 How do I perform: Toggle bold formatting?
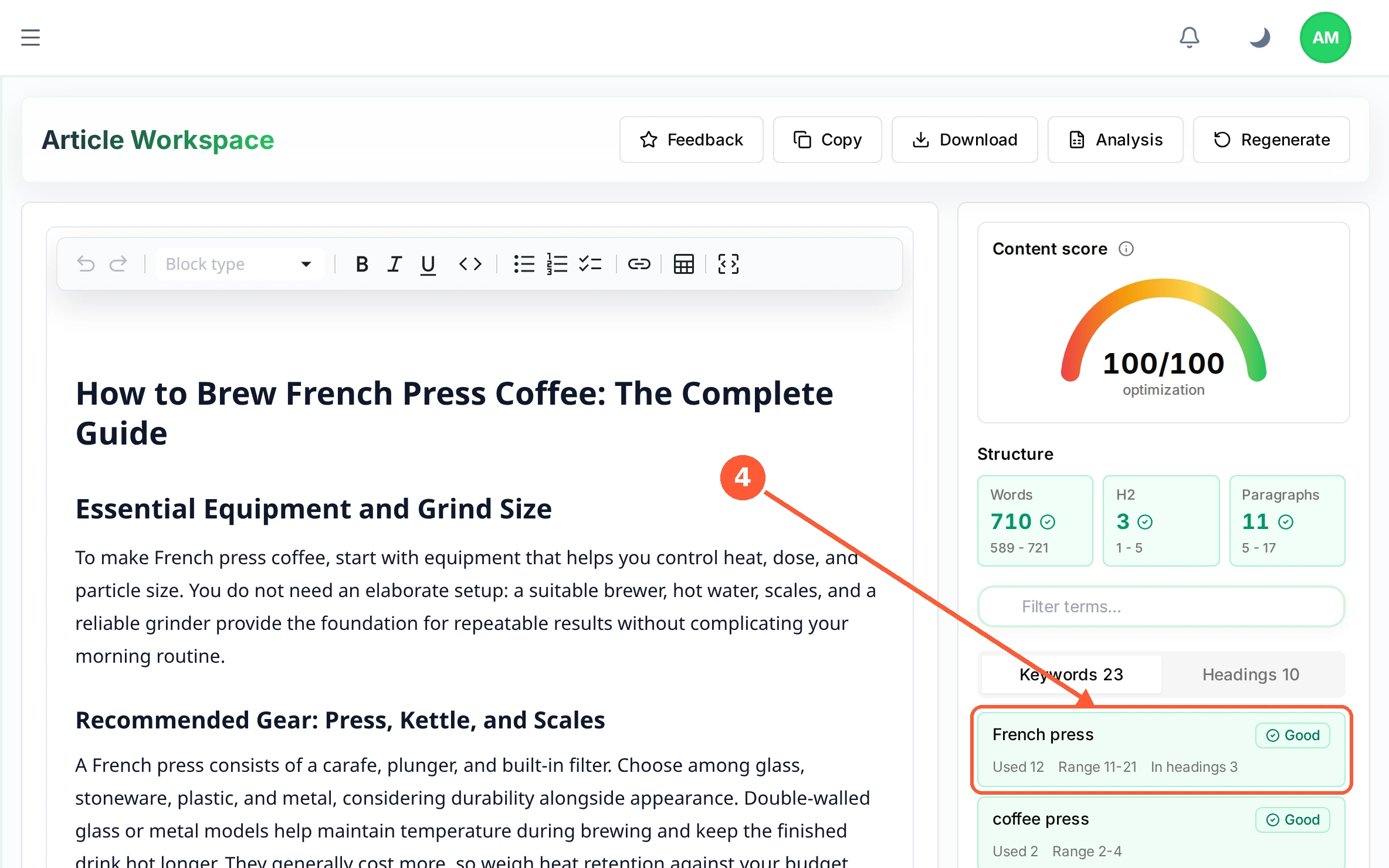pyautogui.click(x=362, y=264)
